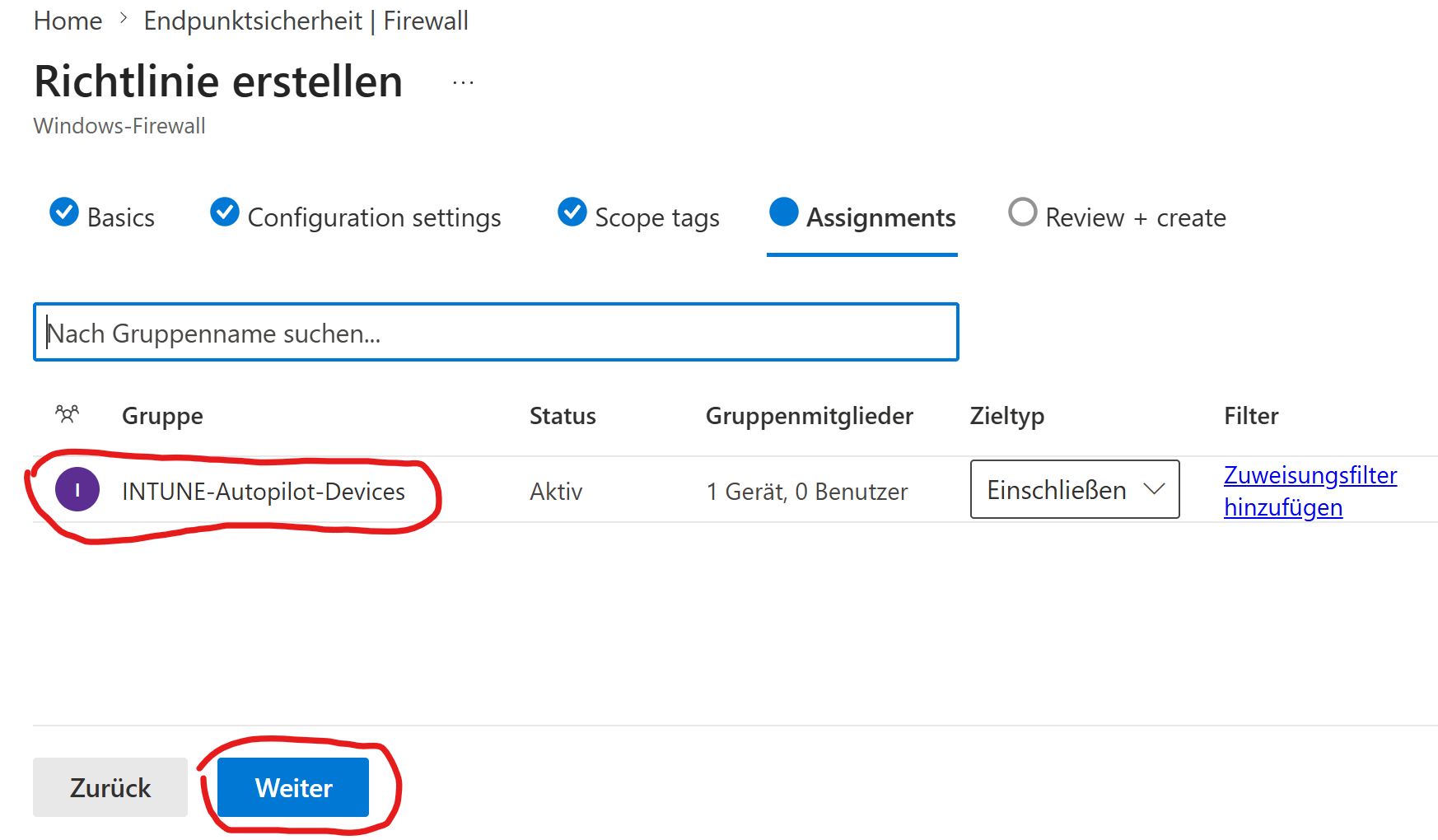
Task: Focus the group name search field
Action: coord(496,333)
